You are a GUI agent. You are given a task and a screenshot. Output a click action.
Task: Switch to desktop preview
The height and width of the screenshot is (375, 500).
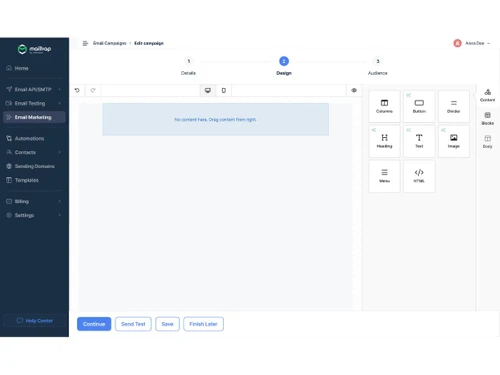pyautogui.click(x=208, y=90)
